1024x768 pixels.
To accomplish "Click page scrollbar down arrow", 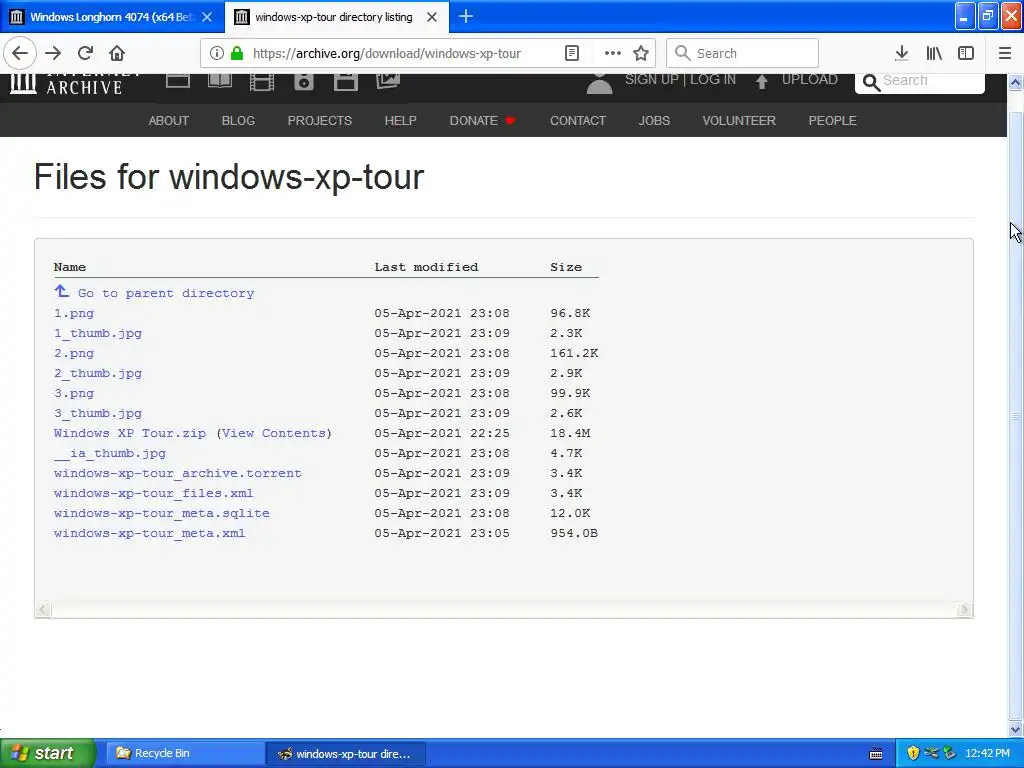I will click(x=1016, y=729).
